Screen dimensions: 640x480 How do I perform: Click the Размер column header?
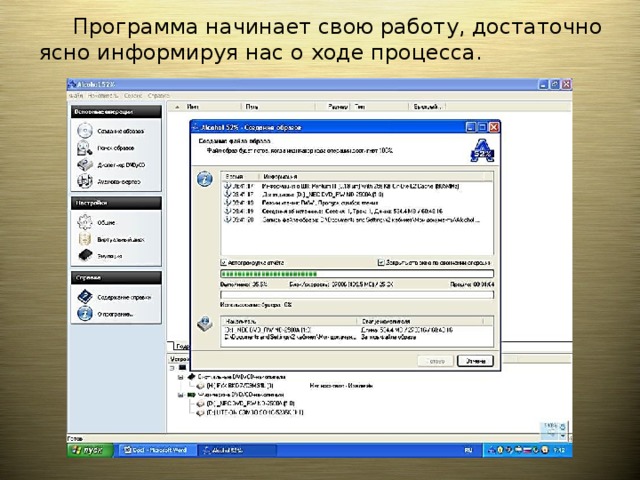point(333,107)
